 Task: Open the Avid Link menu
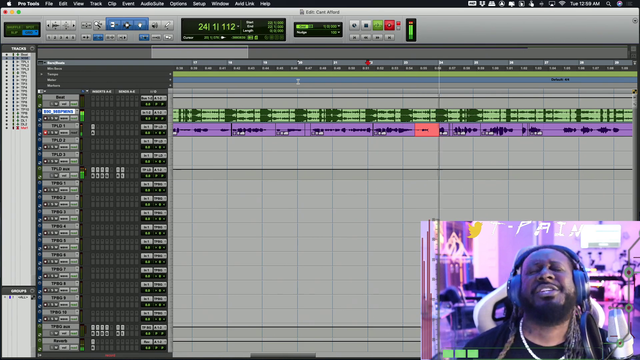point(244,4)
